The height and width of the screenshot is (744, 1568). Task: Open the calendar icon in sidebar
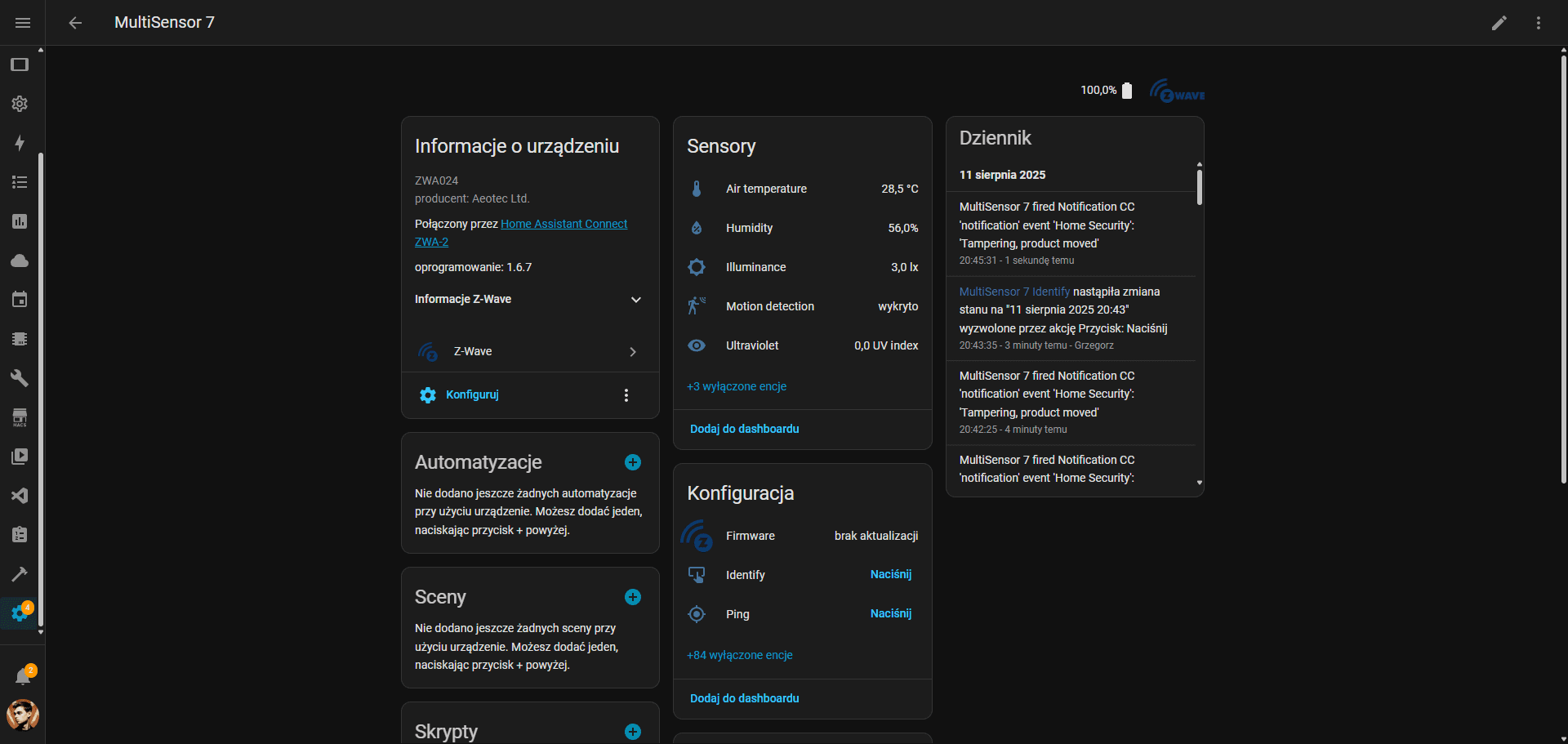[x=20, y=300]
